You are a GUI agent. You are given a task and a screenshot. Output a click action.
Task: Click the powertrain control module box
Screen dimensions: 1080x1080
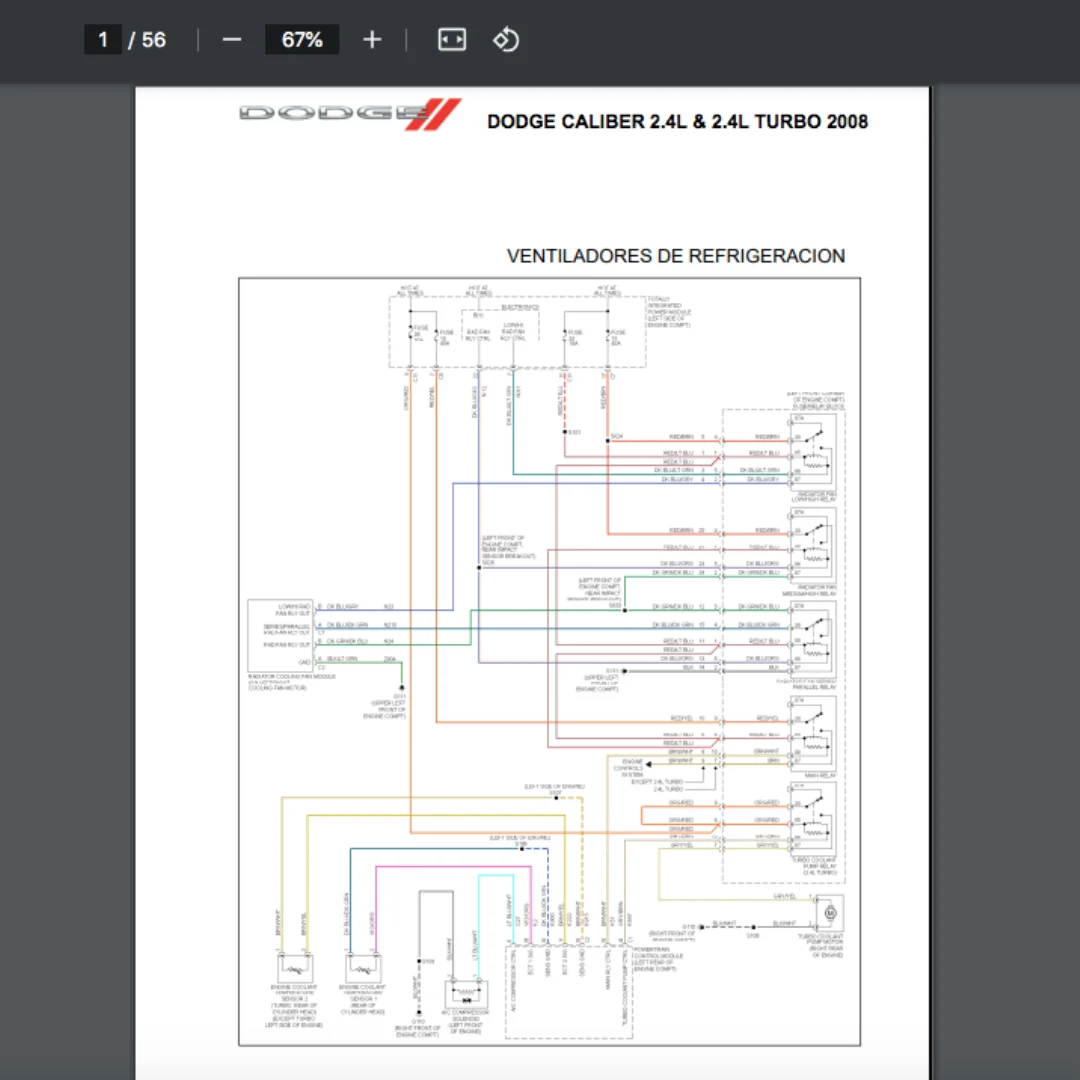566,990
